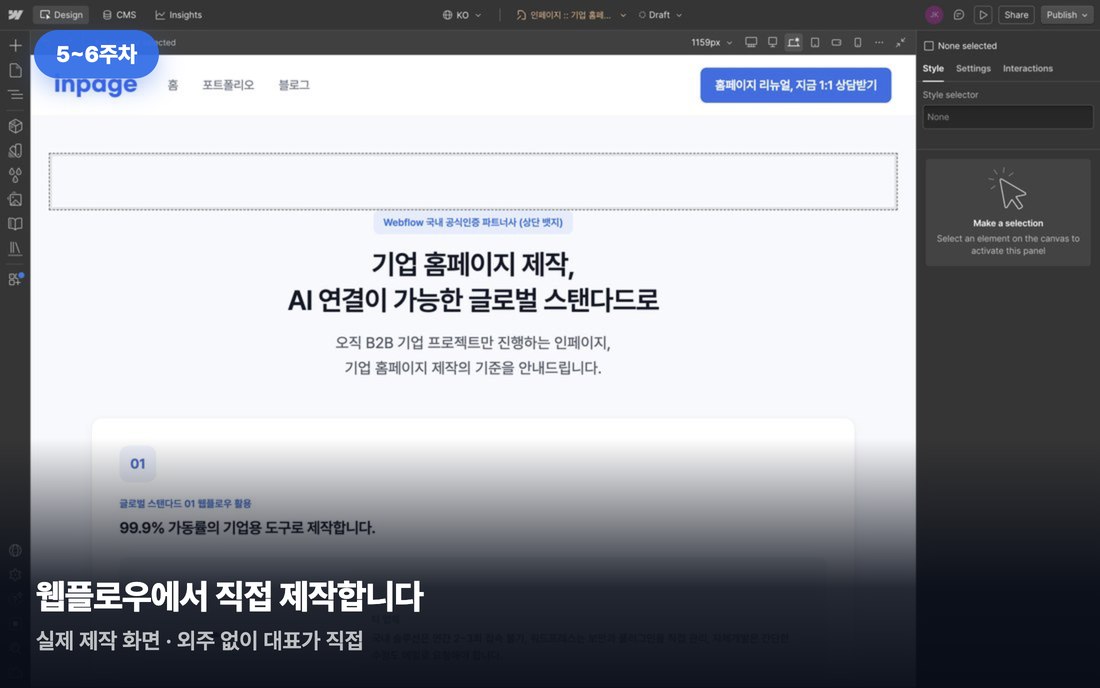Open the Libraries panel
The width and height of the screenshot is (1100, 688).
point(15,248)
